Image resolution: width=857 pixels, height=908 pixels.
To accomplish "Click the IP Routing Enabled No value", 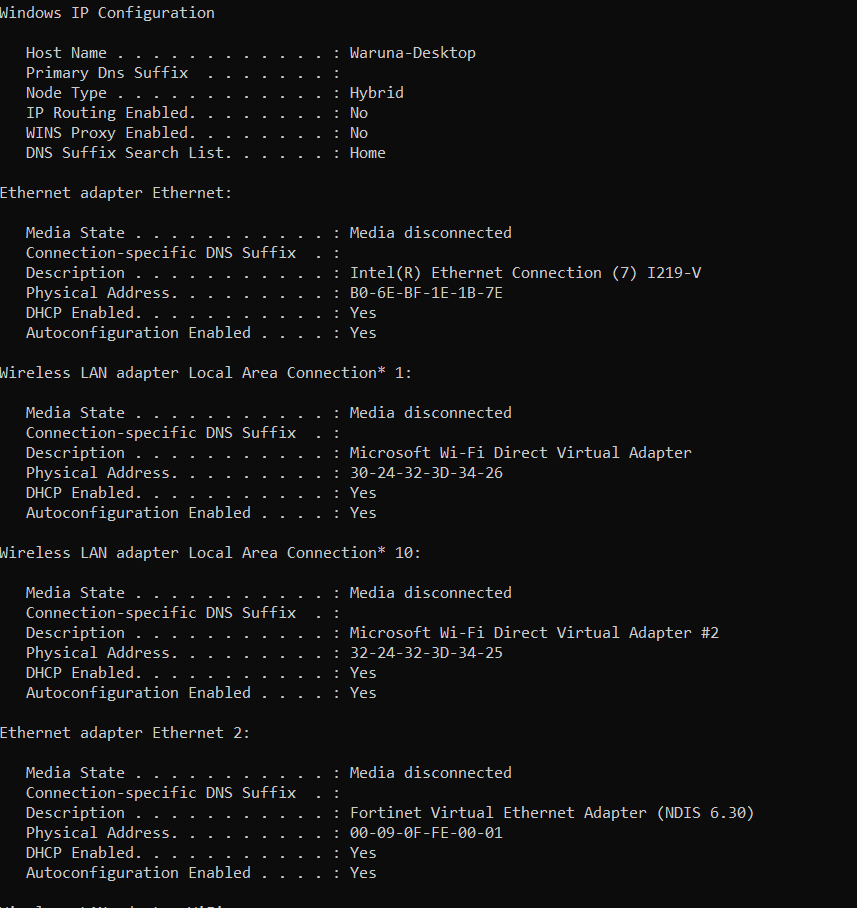I will coord(358,113).
